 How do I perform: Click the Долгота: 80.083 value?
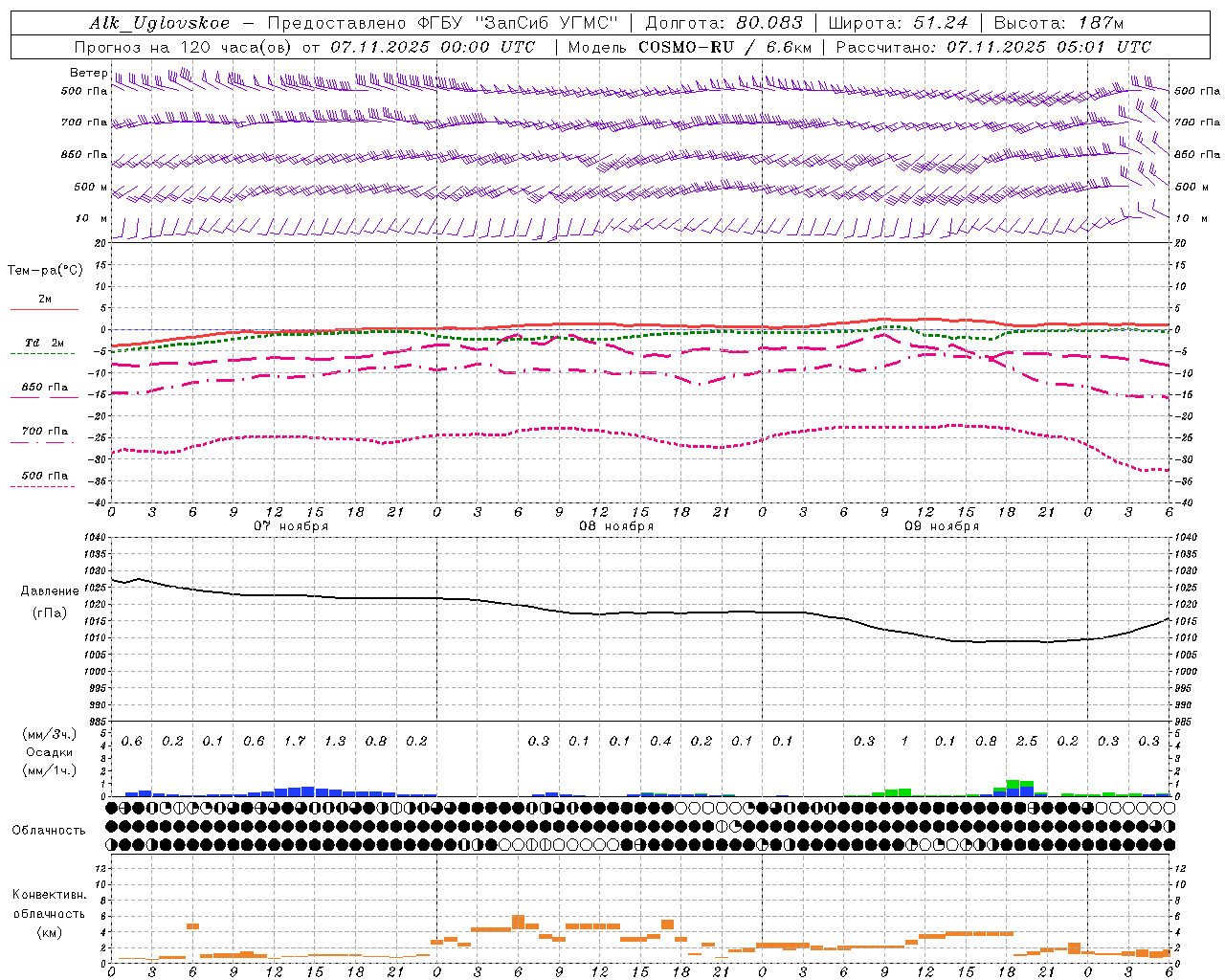[x=723, y=24]
